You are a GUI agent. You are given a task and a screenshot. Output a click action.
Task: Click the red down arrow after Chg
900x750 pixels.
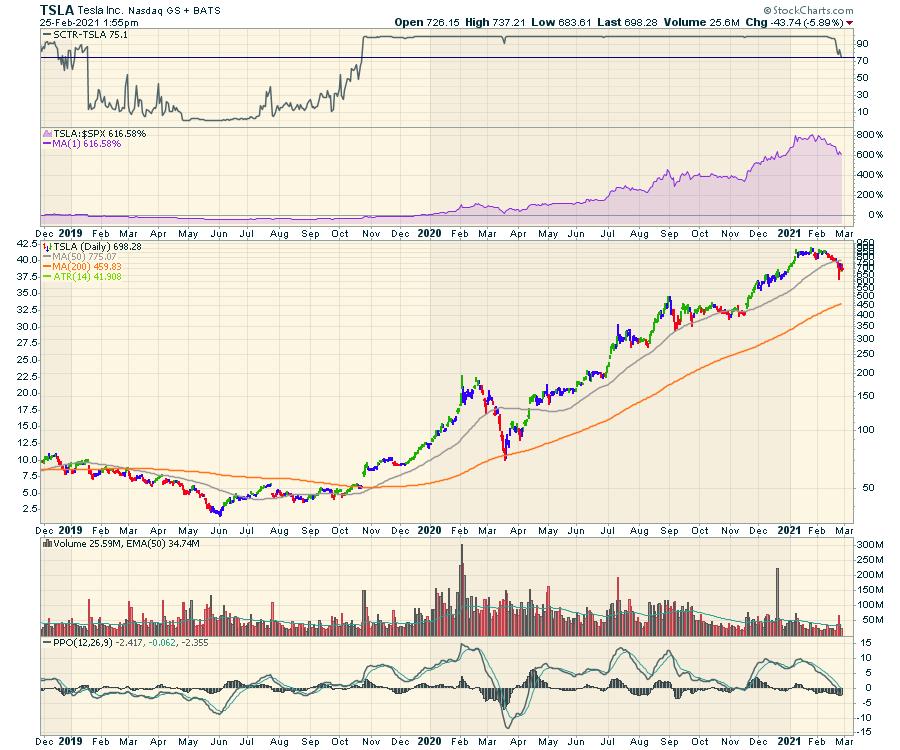pyautogui.click(x=850, y=22)
